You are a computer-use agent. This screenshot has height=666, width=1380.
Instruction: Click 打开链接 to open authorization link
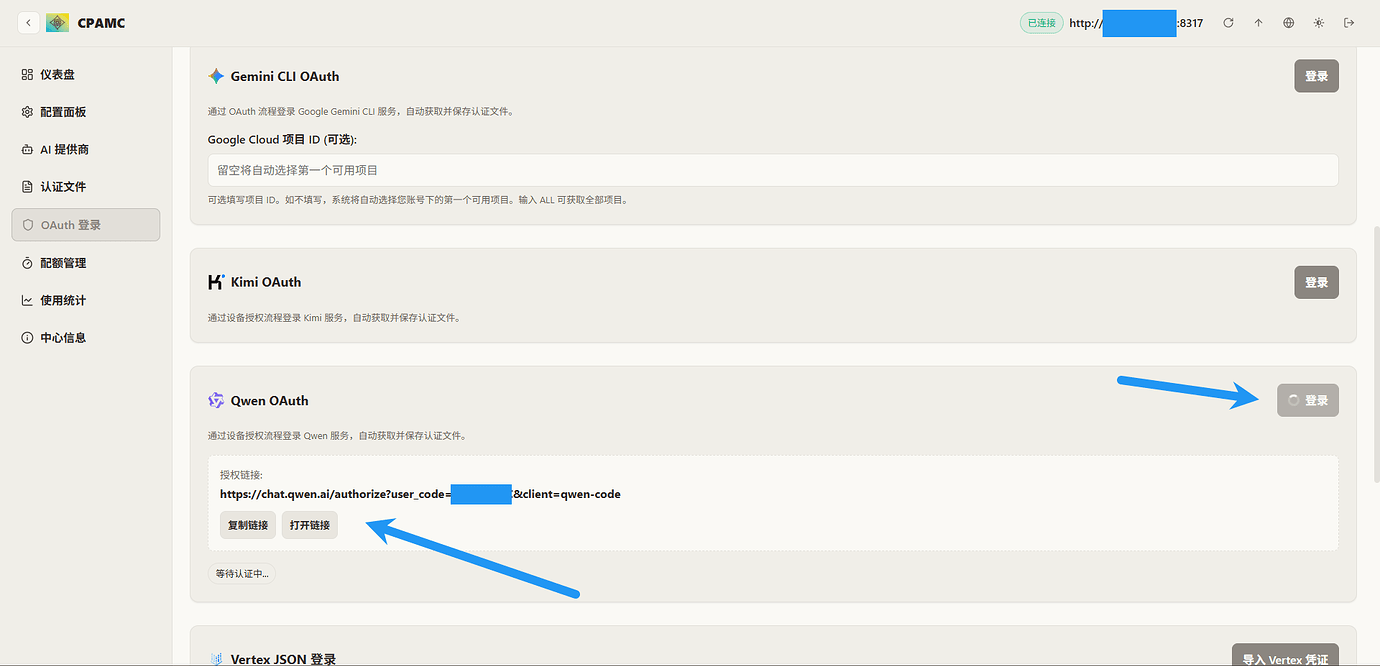310,525
